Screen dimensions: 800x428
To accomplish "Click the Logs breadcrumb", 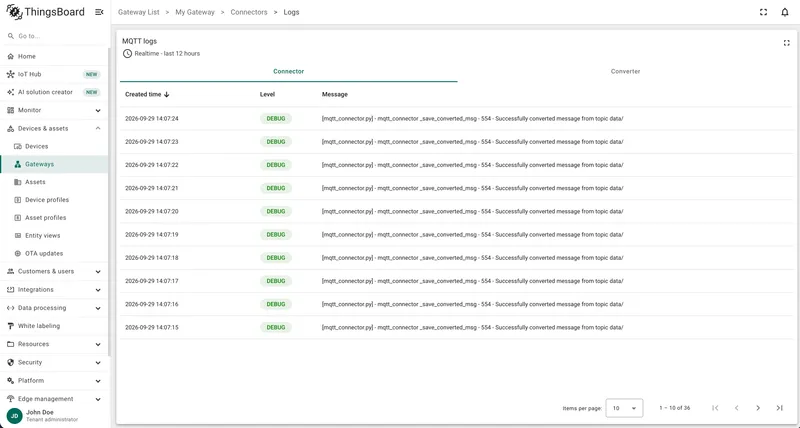I will point(291,12).
